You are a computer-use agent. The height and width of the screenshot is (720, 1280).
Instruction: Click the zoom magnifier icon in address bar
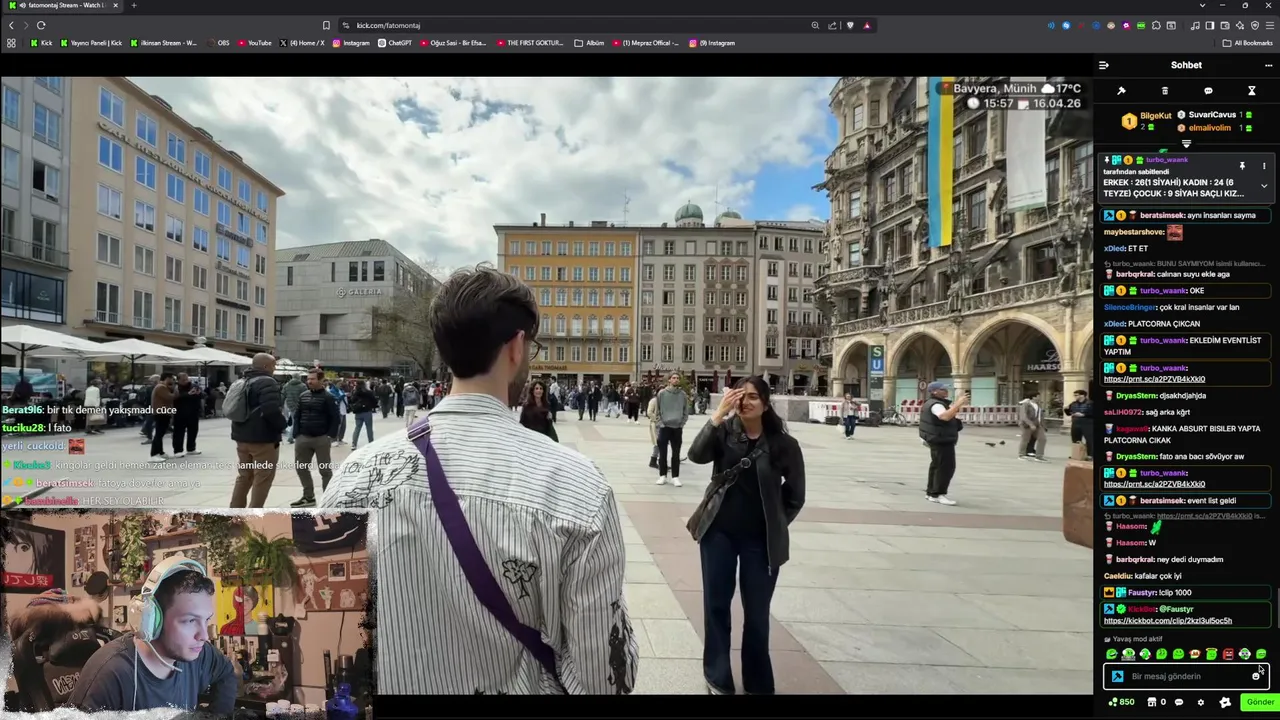(x=815, y=25)
